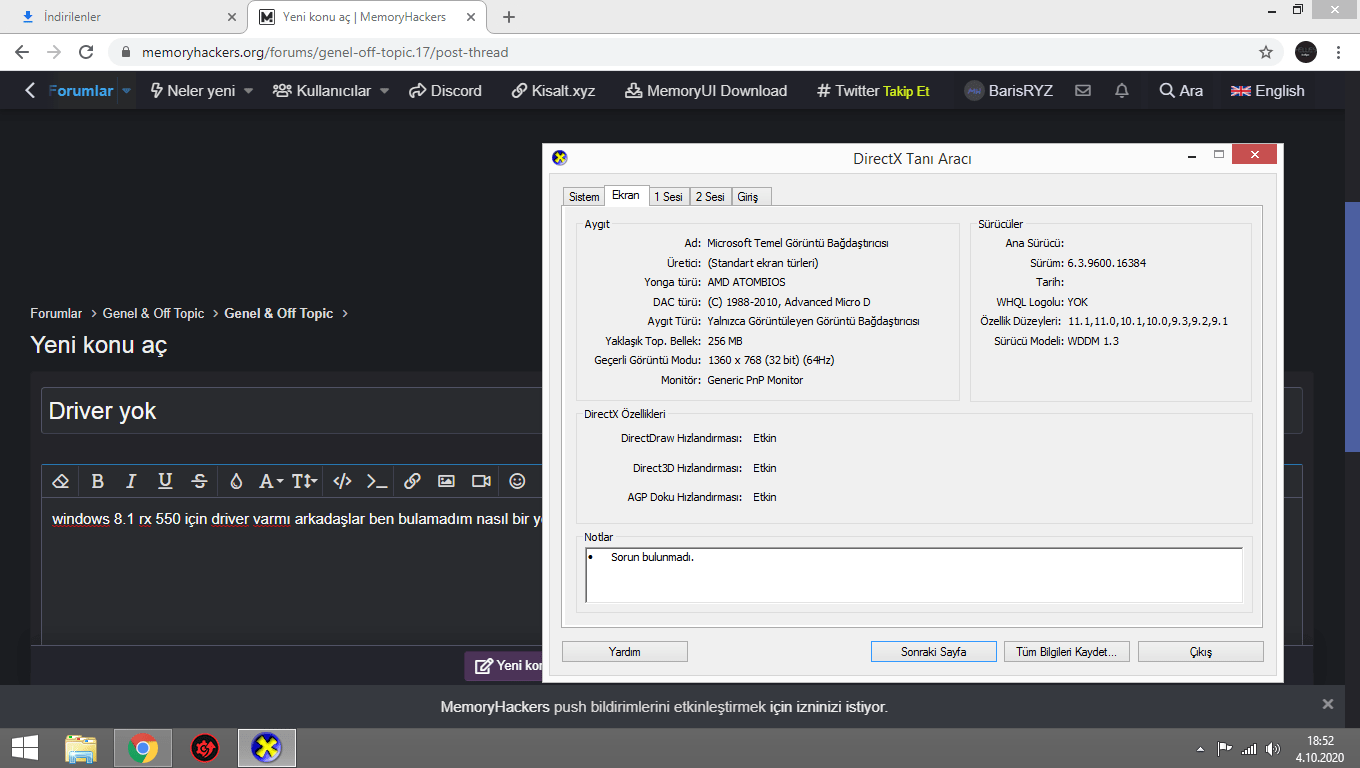Click bold Genel & Off Topic breadcrumb
The width and height of the screenshot is (1360, 768).
(278, 313)
